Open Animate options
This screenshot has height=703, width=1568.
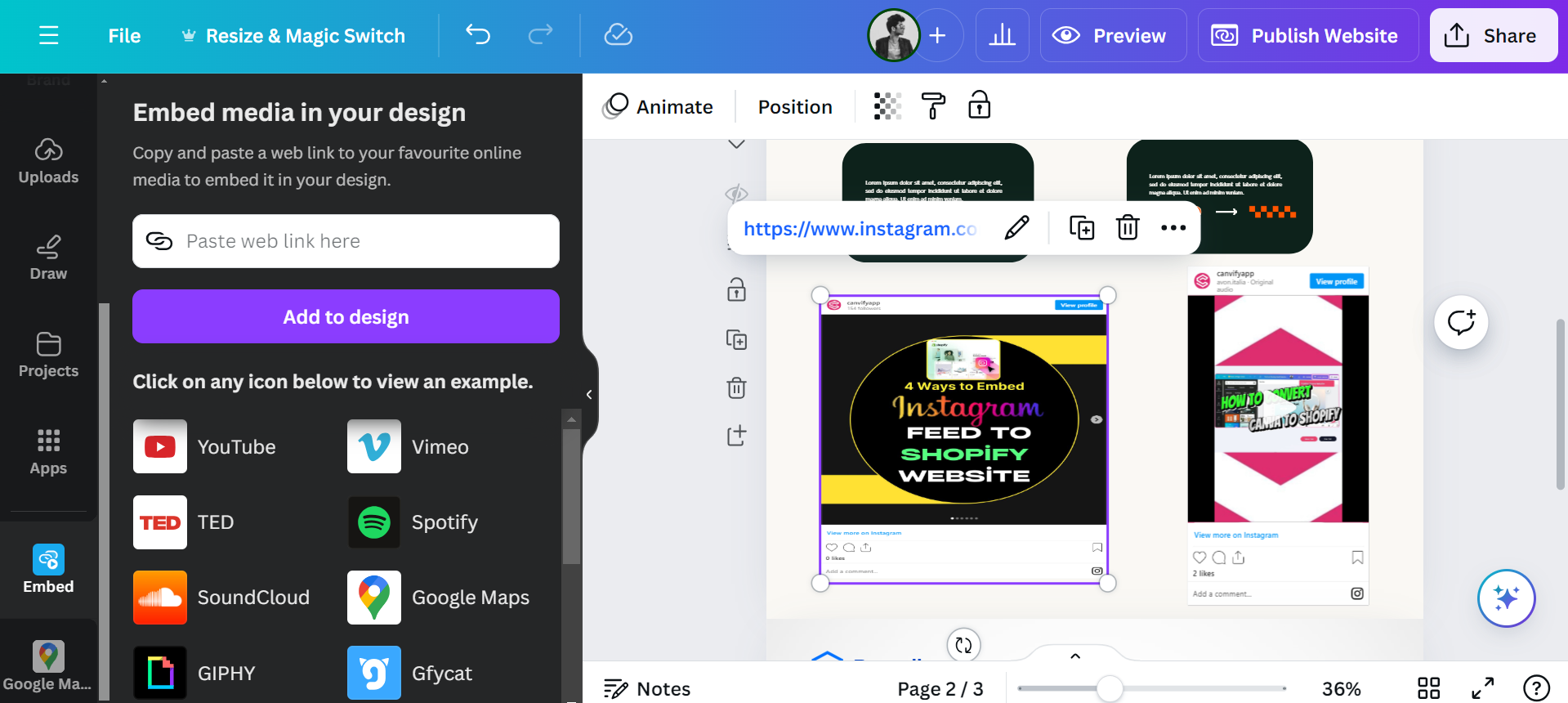click(x=658, y=106)
